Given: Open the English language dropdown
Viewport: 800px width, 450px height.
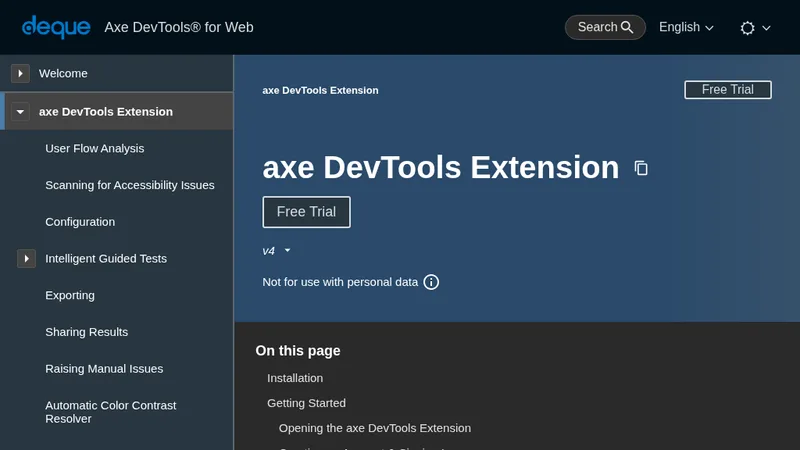Looking at the screenshot, I should click(x=686, y=27).
